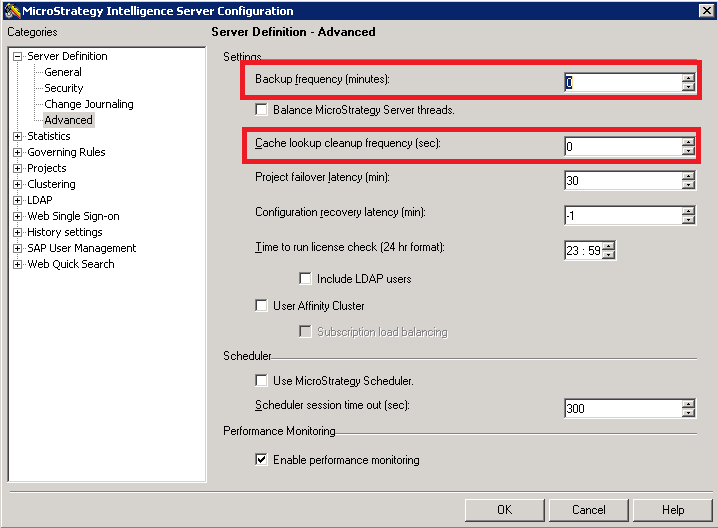The width and height of the screenshot is (718, 528).
Task: Close the Intelligence Server Configuration dialog
Action: pos(706,11)
